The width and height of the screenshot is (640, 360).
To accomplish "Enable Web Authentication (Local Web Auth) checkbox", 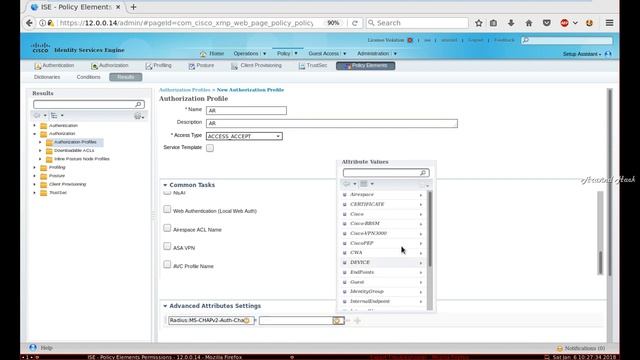I will [167, 209].
